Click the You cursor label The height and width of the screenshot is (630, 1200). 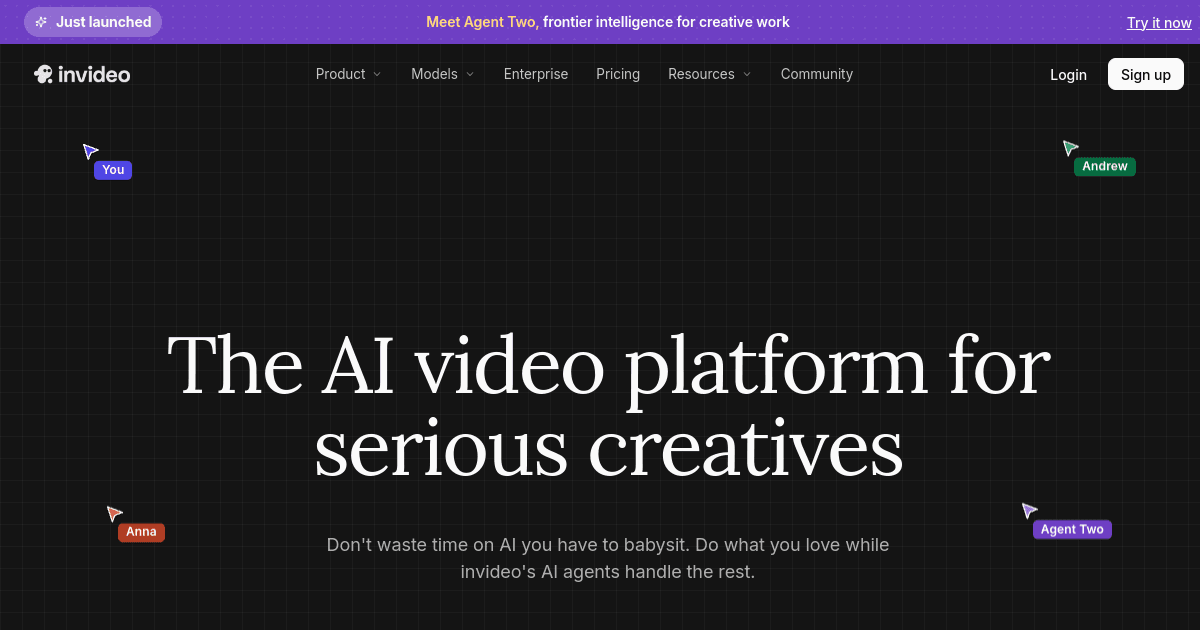[113, 170]
